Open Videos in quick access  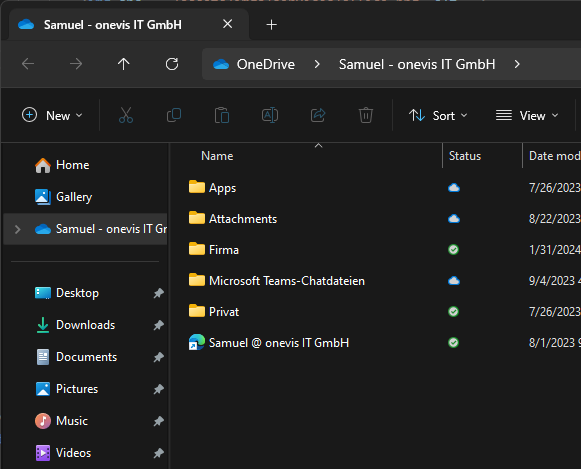[63, 453]
